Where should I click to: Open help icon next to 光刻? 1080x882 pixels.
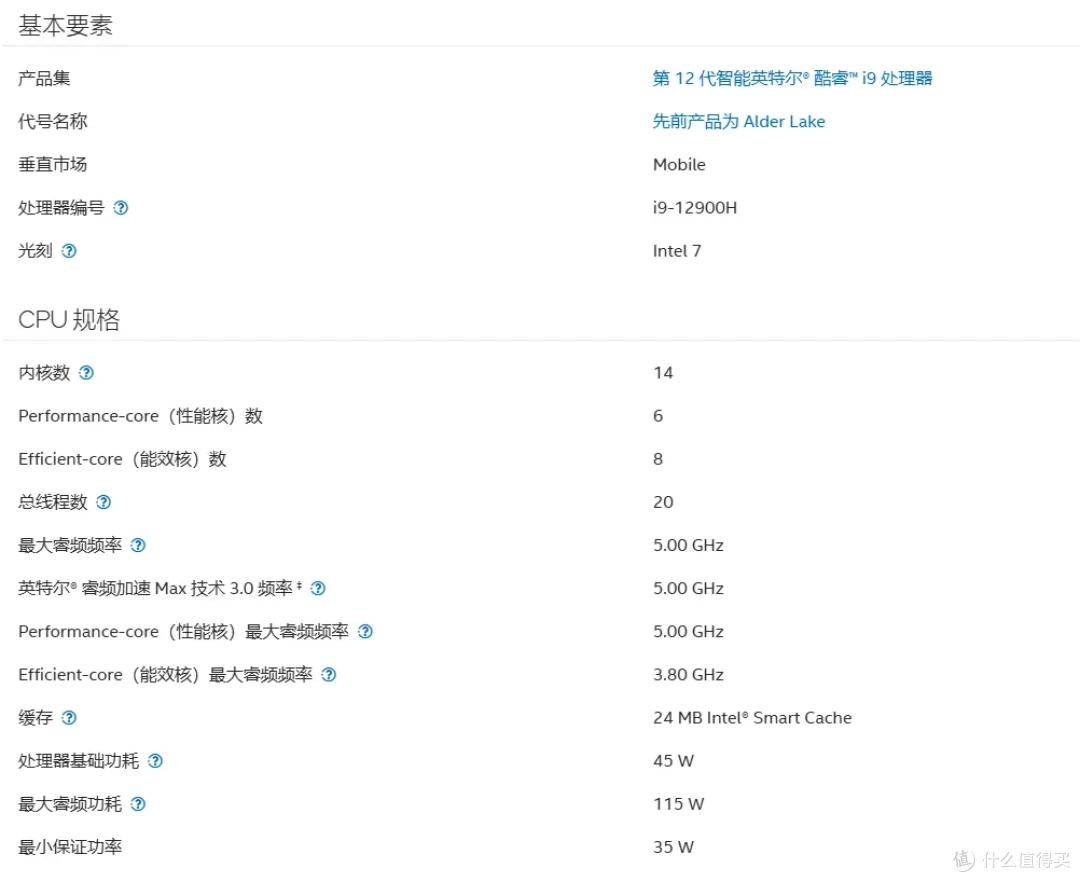[x=69, y=251]
